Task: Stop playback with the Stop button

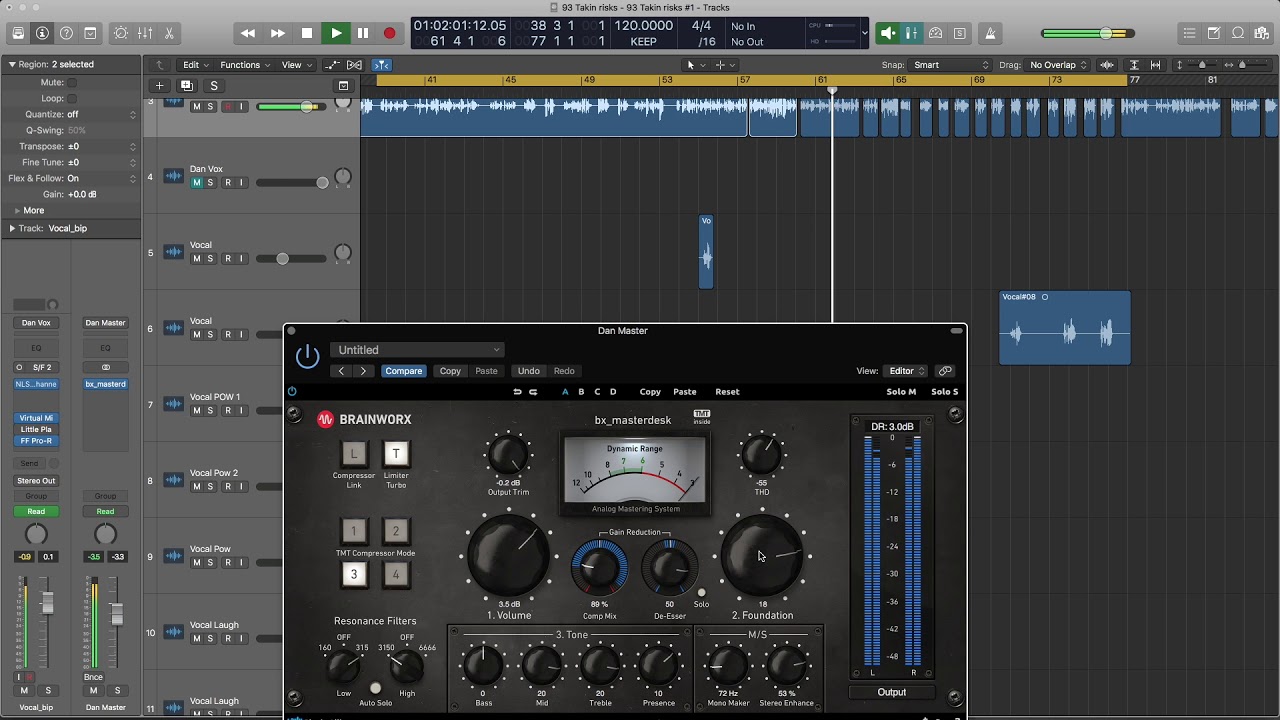Action: pyautogui.click(x=307, y=33)
